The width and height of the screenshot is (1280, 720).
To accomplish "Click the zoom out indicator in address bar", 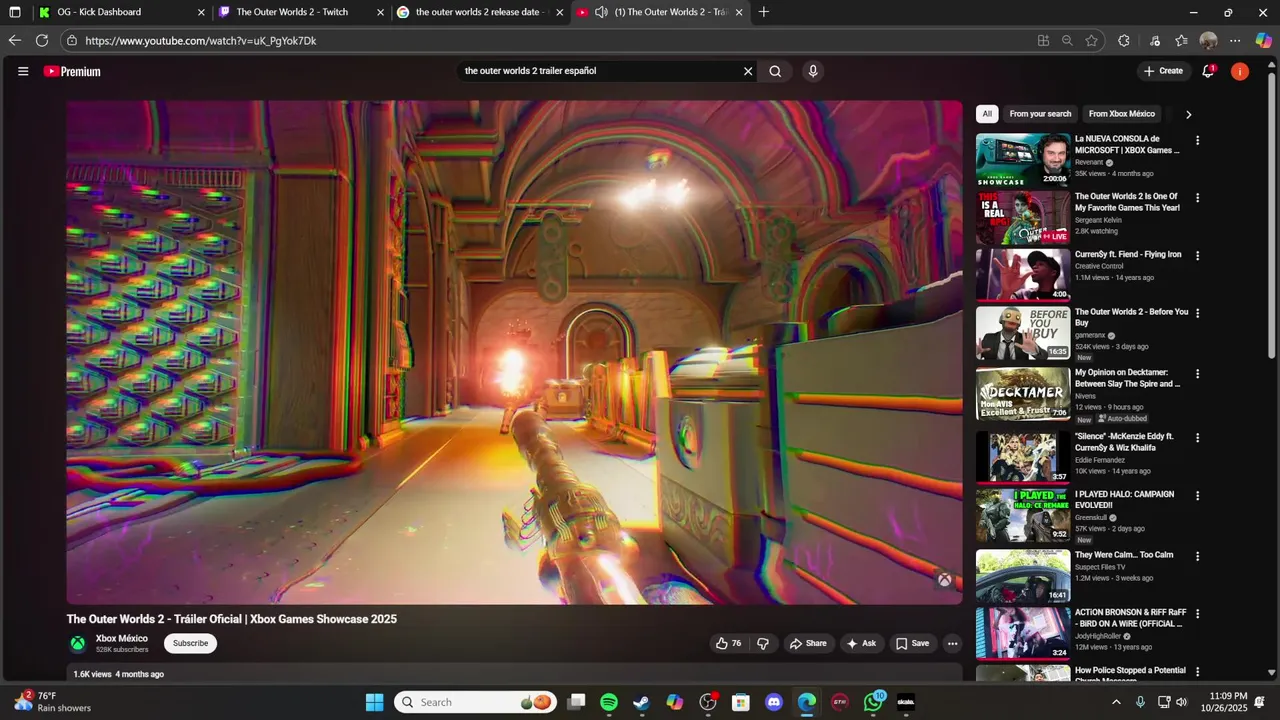I will 1067,41.
